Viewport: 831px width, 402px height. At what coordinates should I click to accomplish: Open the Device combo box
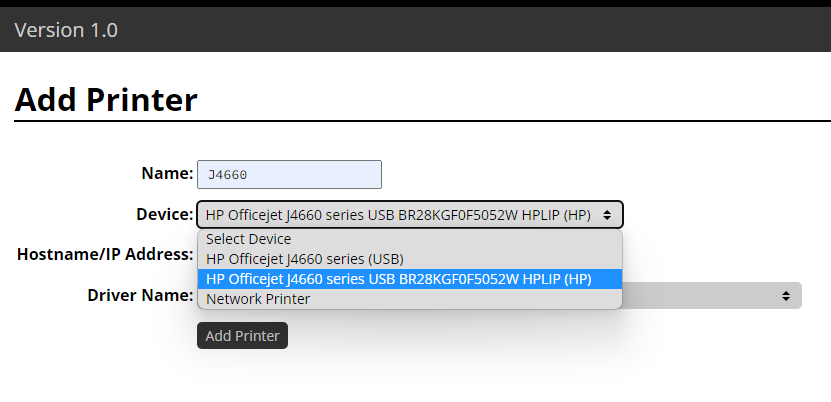pos(410,215)
